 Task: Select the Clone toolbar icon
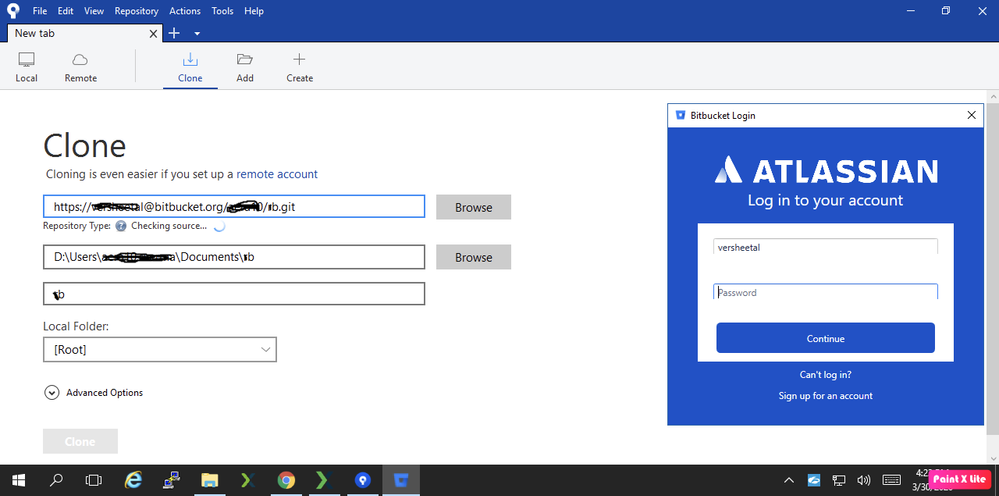190,67
